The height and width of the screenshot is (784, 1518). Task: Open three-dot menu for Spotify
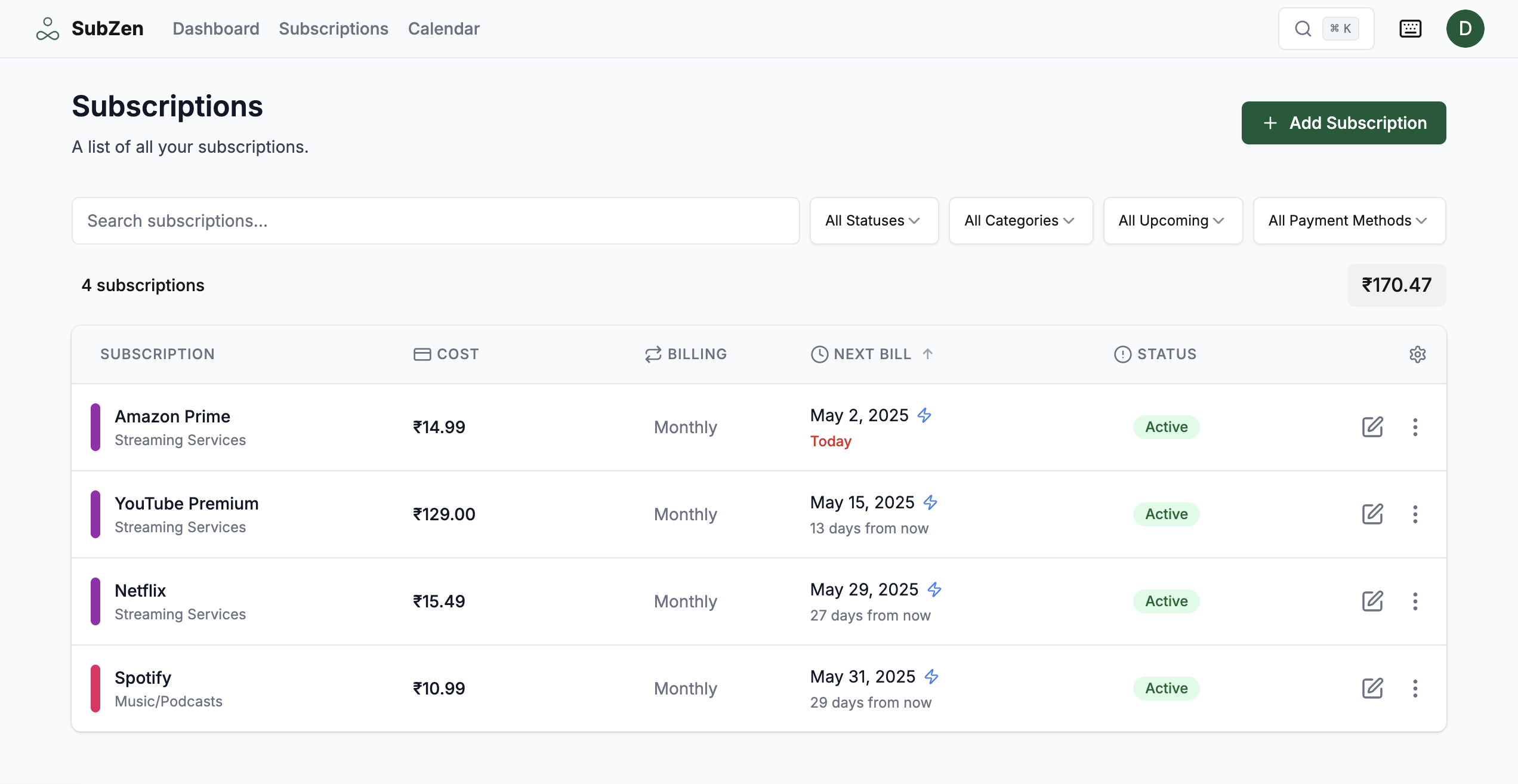tap(1415, 689)
